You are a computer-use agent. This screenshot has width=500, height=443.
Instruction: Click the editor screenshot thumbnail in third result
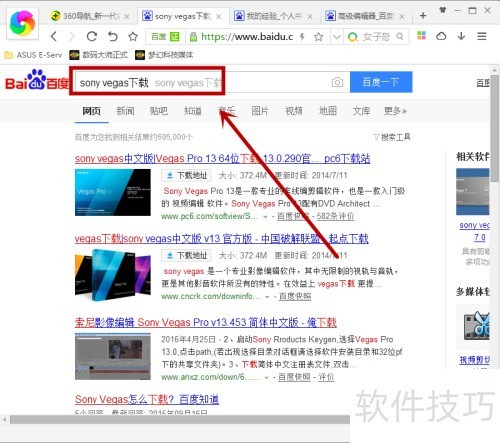point(113,356)
